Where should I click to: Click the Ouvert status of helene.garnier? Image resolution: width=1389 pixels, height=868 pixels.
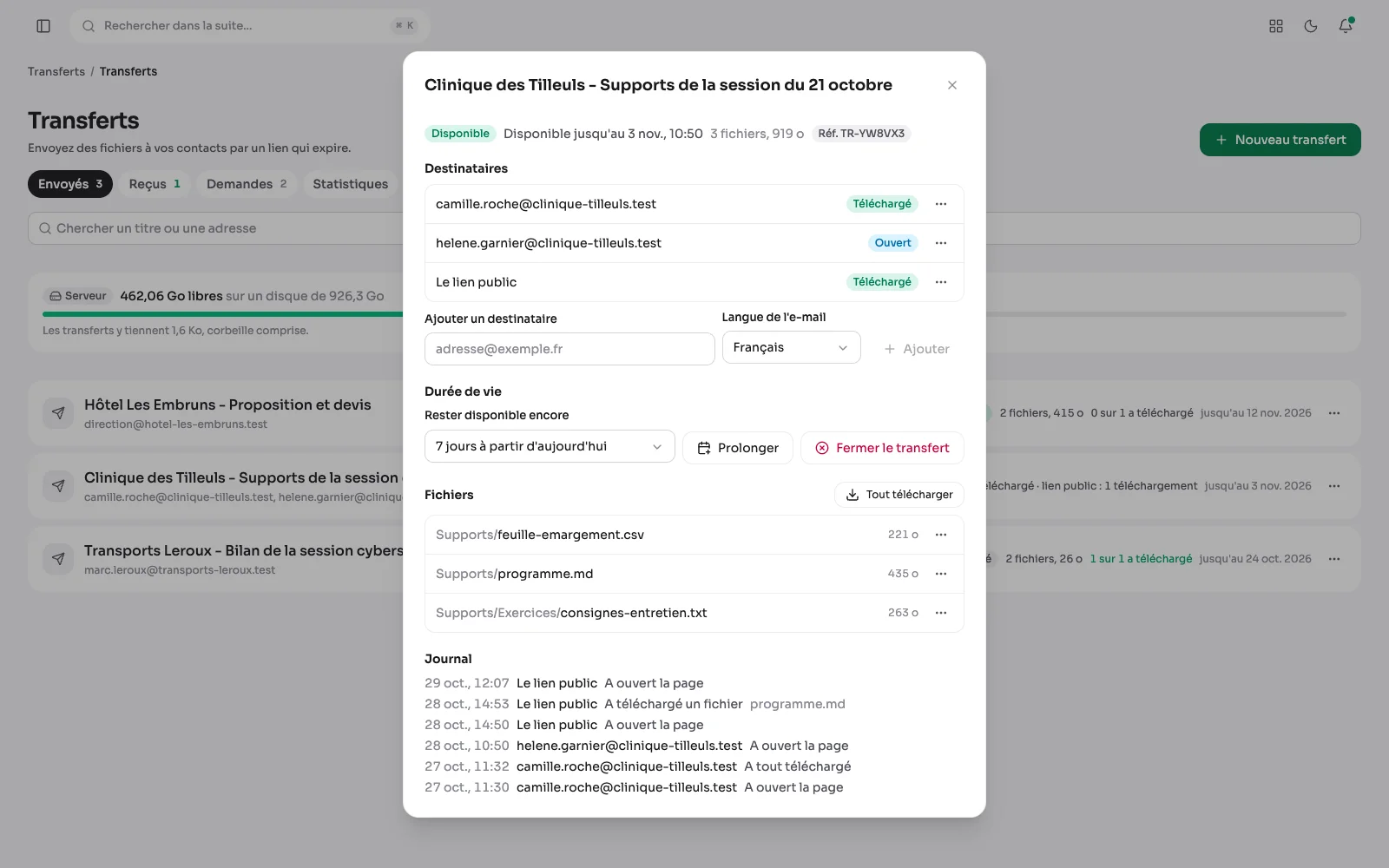[x=892, y=243]
